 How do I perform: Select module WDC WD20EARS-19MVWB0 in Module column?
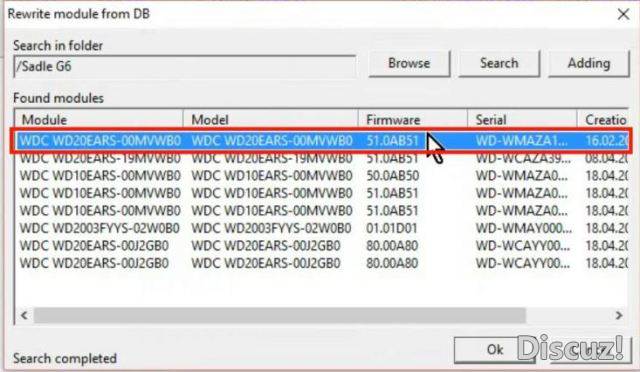point(100,158)
